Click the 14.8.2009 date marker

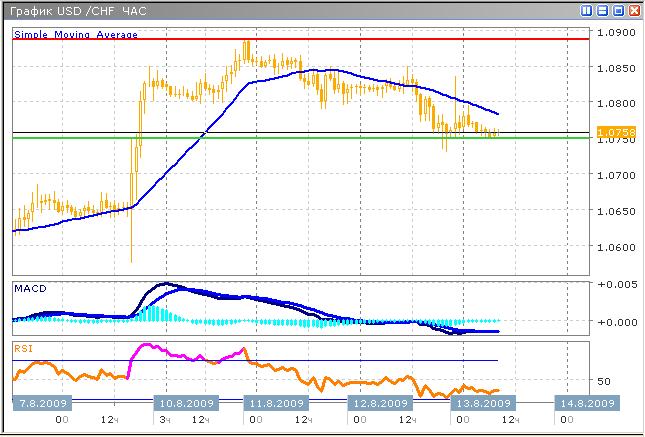click(585, 403)
